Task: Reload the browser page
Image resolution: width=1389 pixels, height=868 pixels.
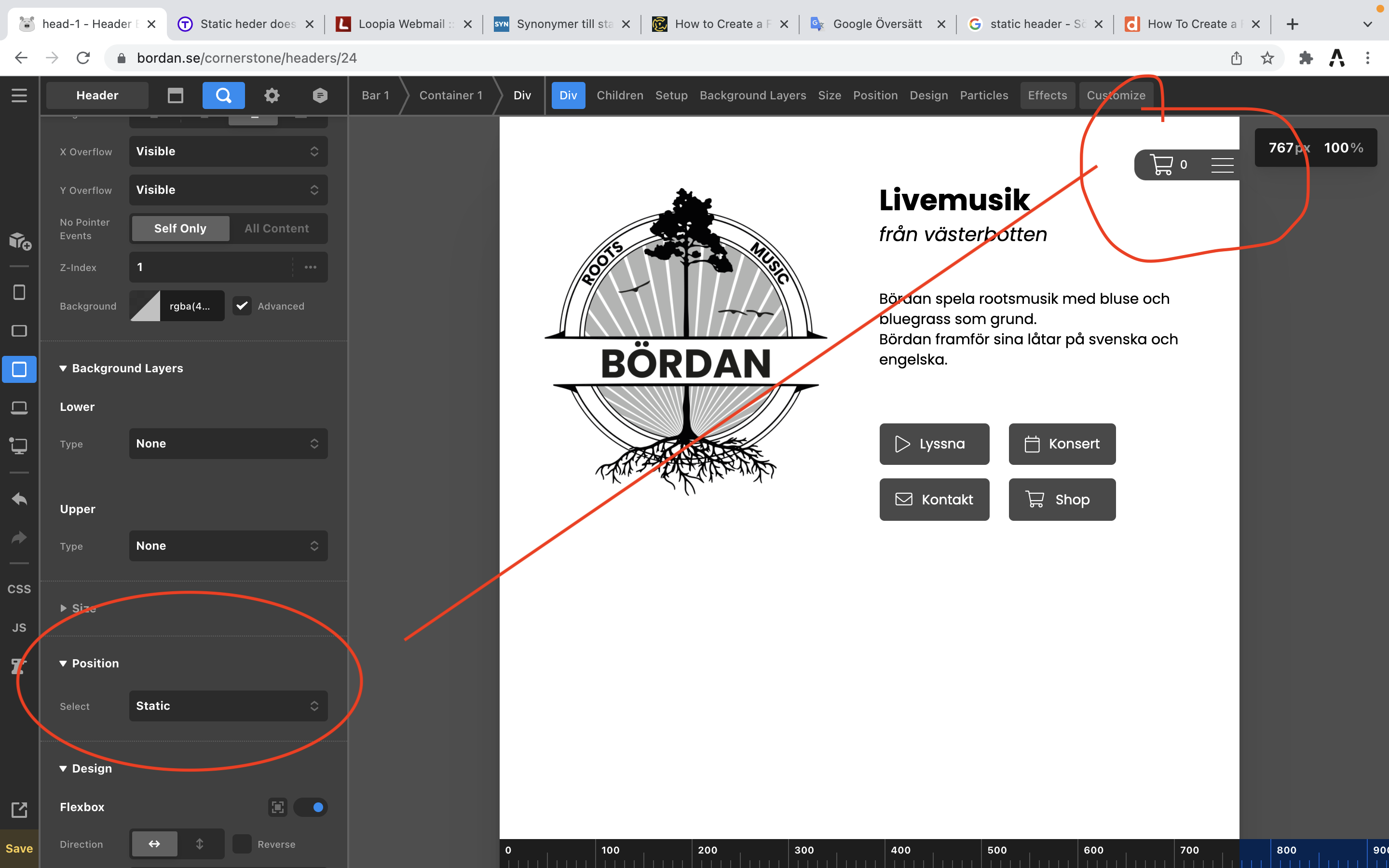Action: 83,58
